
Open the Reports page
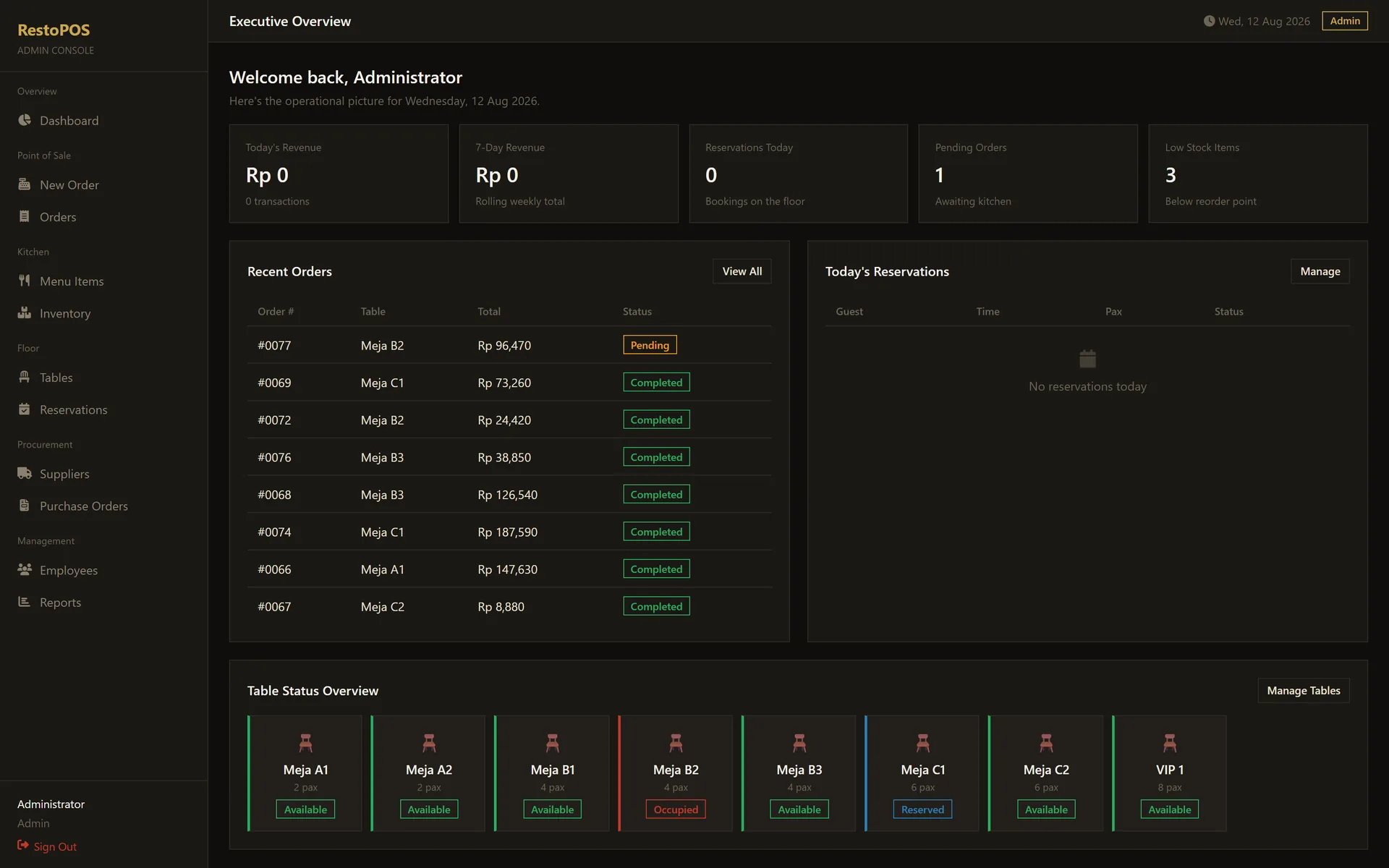[103, 602]
